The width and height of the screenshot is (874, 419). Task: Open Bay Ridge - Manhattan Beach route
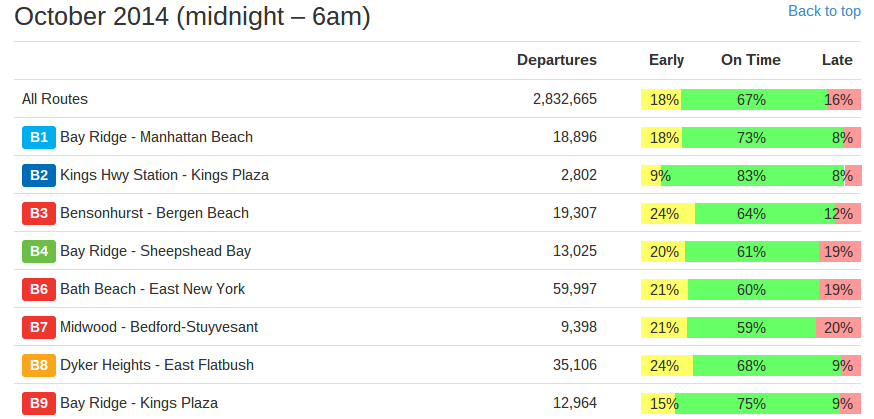(x=157, y=137)
